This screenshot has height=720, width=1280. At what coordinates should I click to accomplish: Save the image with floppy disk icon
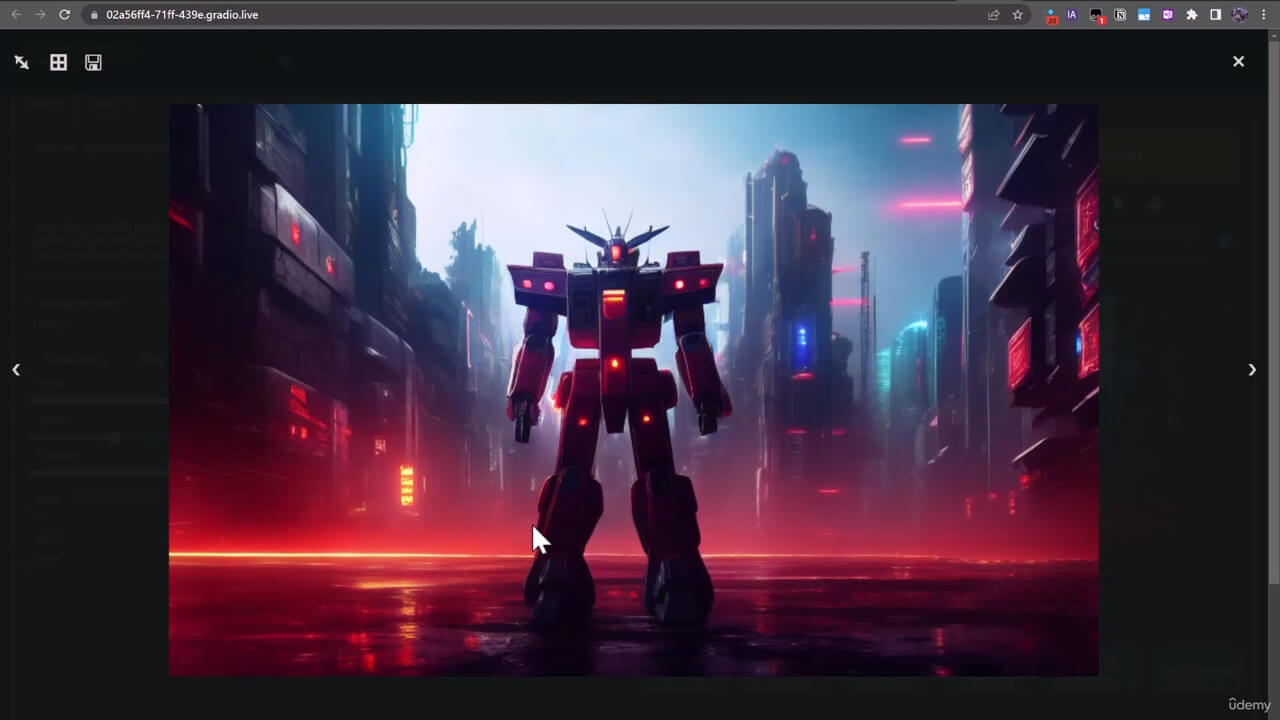[x=93, y=62]
